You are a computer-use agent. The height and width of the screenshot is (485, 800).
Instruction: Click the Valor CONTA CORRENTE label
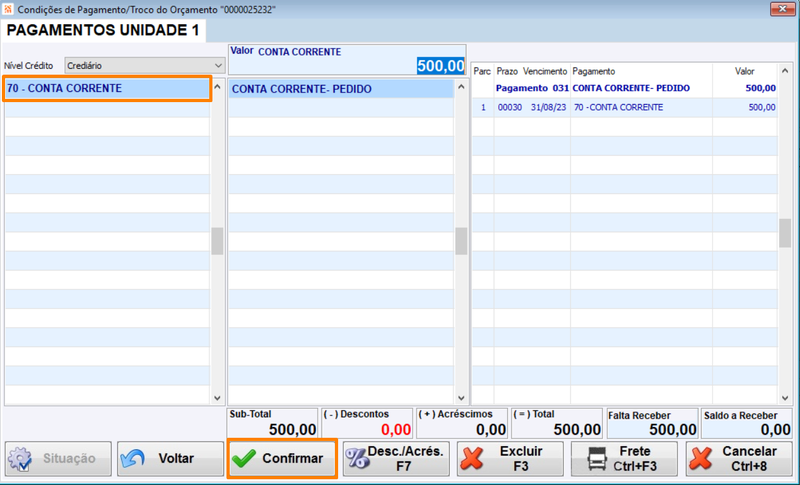coord(286,52)
